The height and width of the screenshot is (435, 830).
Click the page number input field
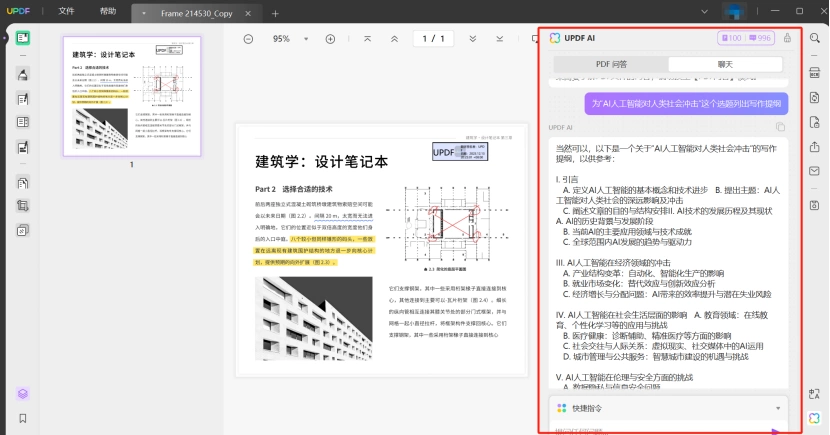pyautogui.click(x=433, y=39)
